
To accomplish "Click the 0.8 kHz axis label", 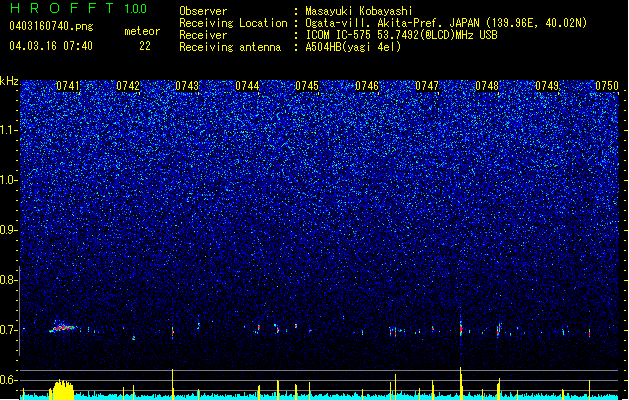I will pyautogui.click(x=8, y=280).
